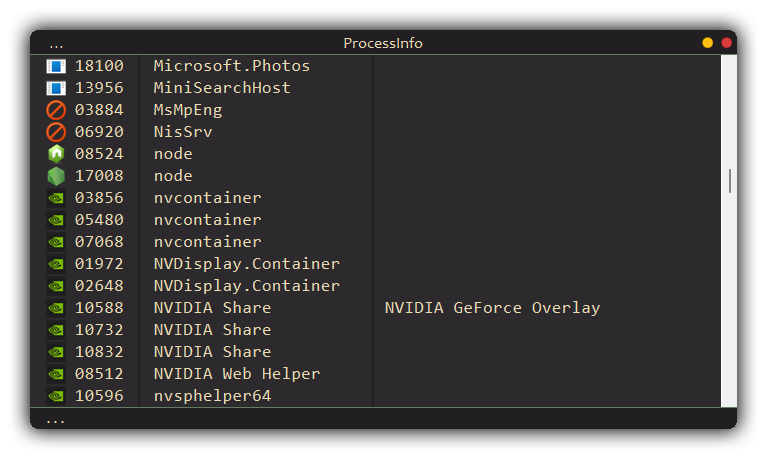Click the nvcontainer icon for PID 07068
767x459 pixels.
pyautogui.click(x=56, y=242)
